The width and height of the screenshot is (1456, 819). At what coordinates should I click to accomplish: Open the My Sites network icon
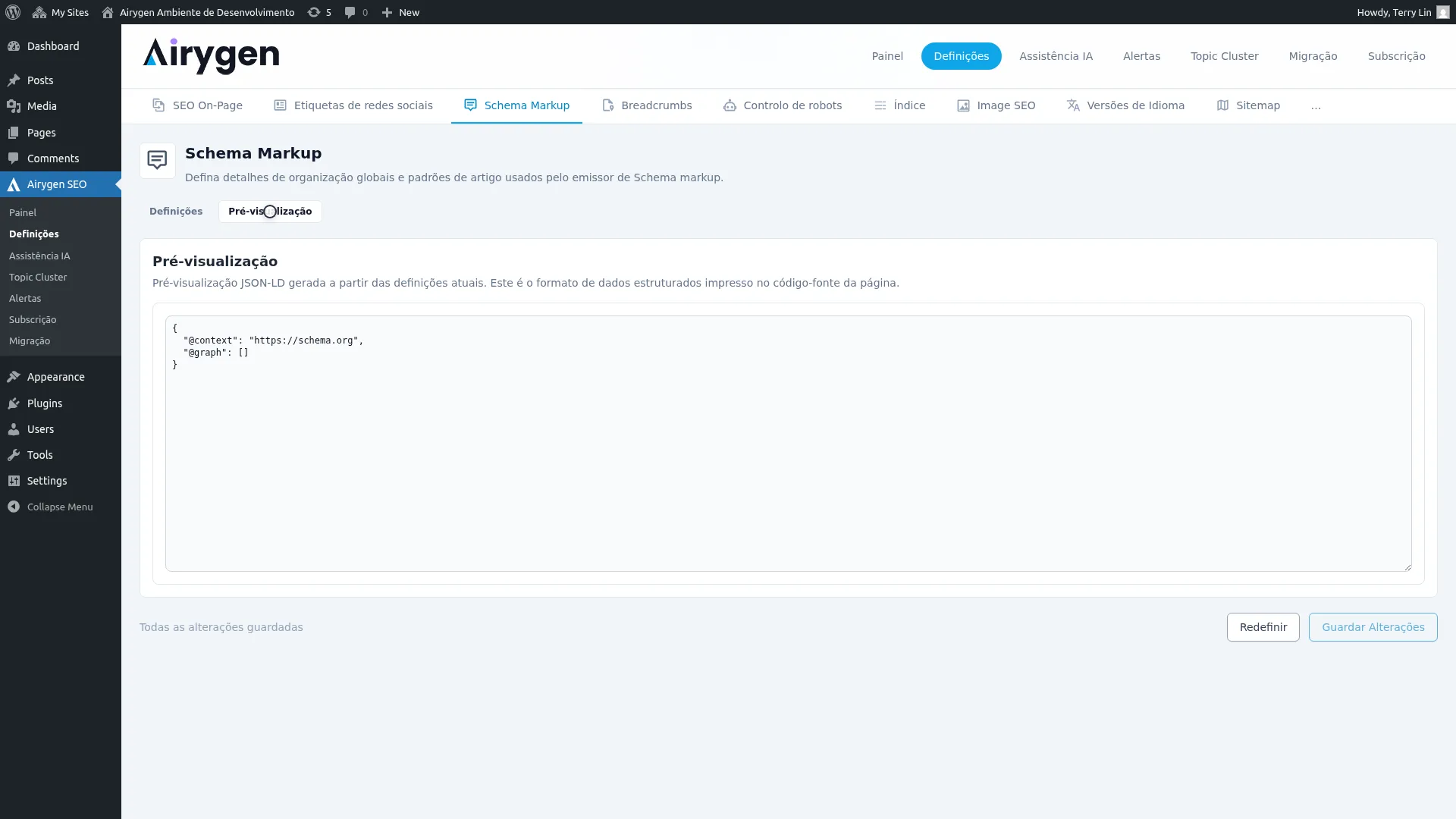(x=39, y=12)
